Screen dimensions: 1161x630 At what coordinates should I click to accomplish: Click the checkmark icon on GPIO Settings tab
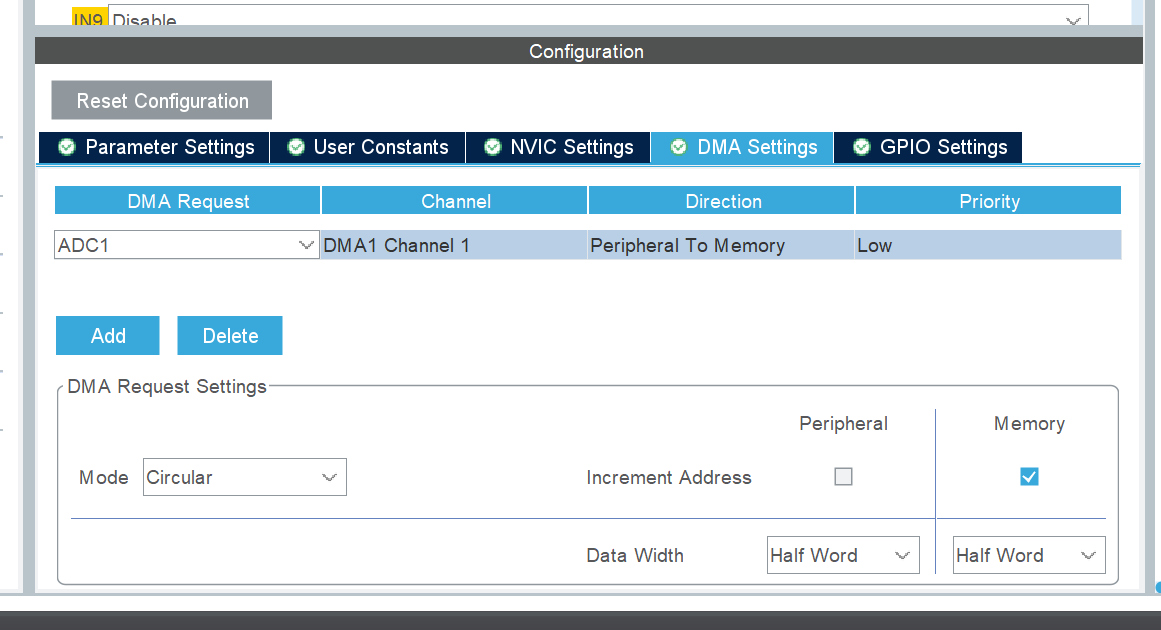(861, 147)
